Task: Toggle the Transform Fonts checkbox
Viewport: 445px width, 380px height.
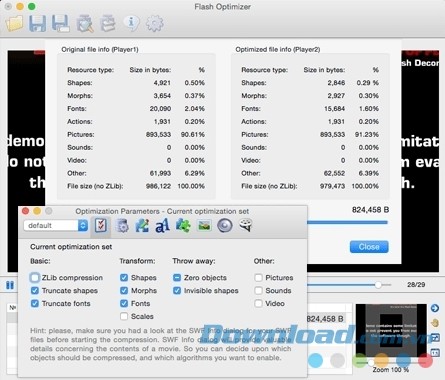Action: [124, 304]
